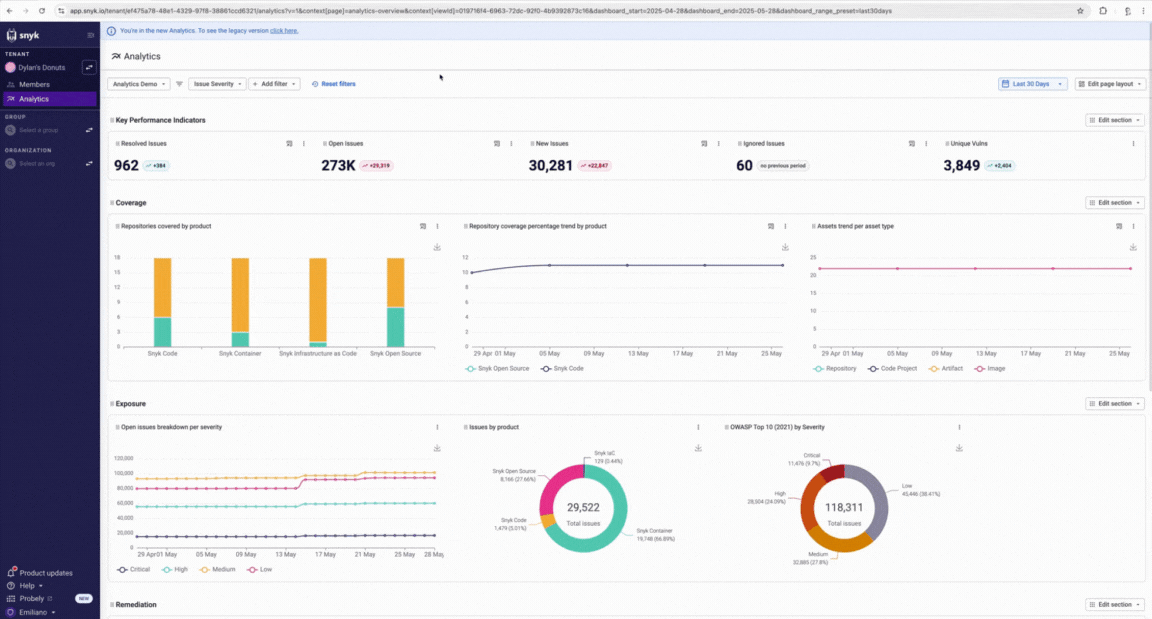Download the OWASP Top 10 chart
The width and height of the screenshot is (1152, 619).
[x=959, y=448]
